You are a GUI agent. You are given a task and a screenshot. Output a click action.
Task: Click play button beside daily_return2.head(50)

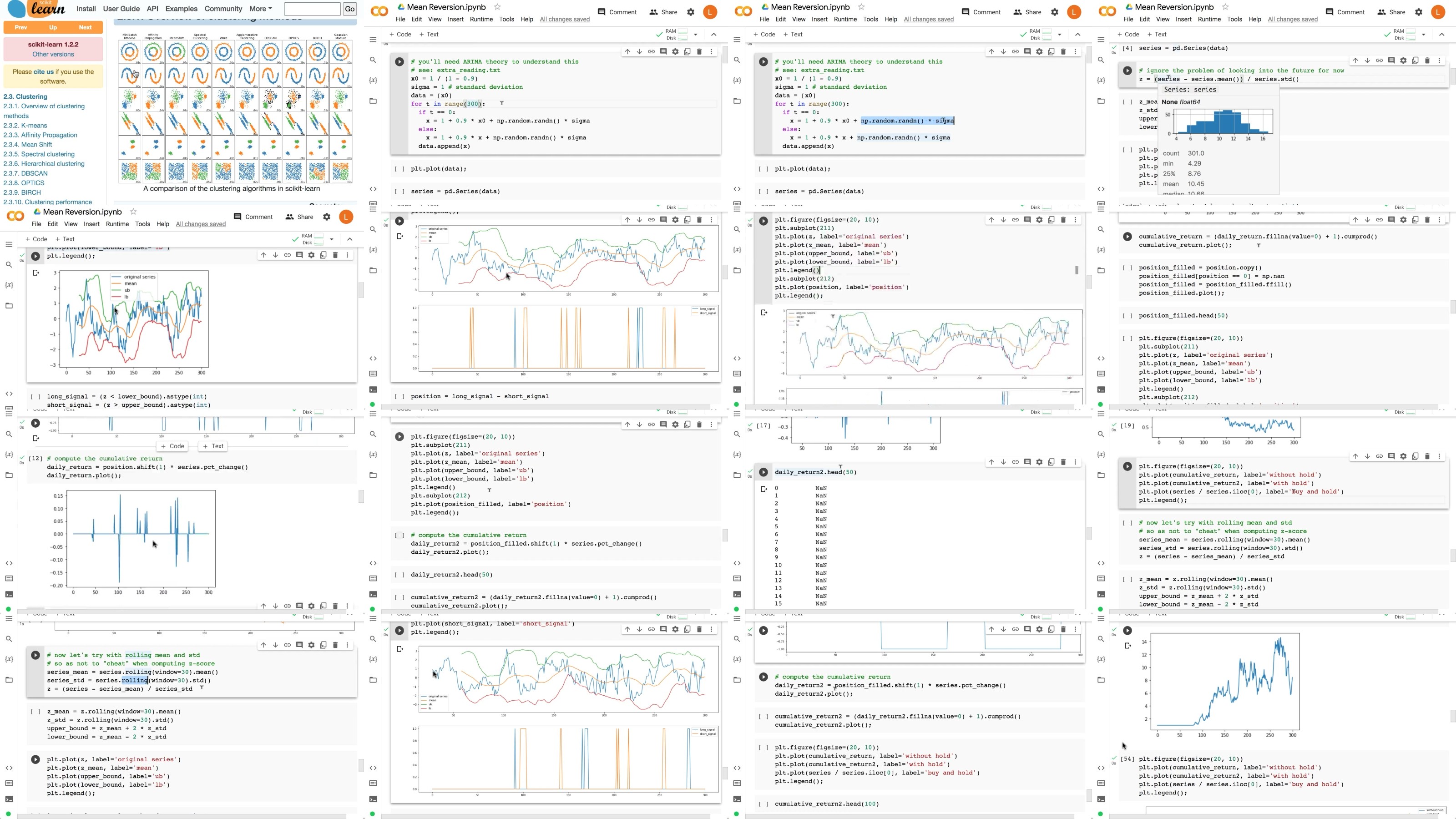763,472
